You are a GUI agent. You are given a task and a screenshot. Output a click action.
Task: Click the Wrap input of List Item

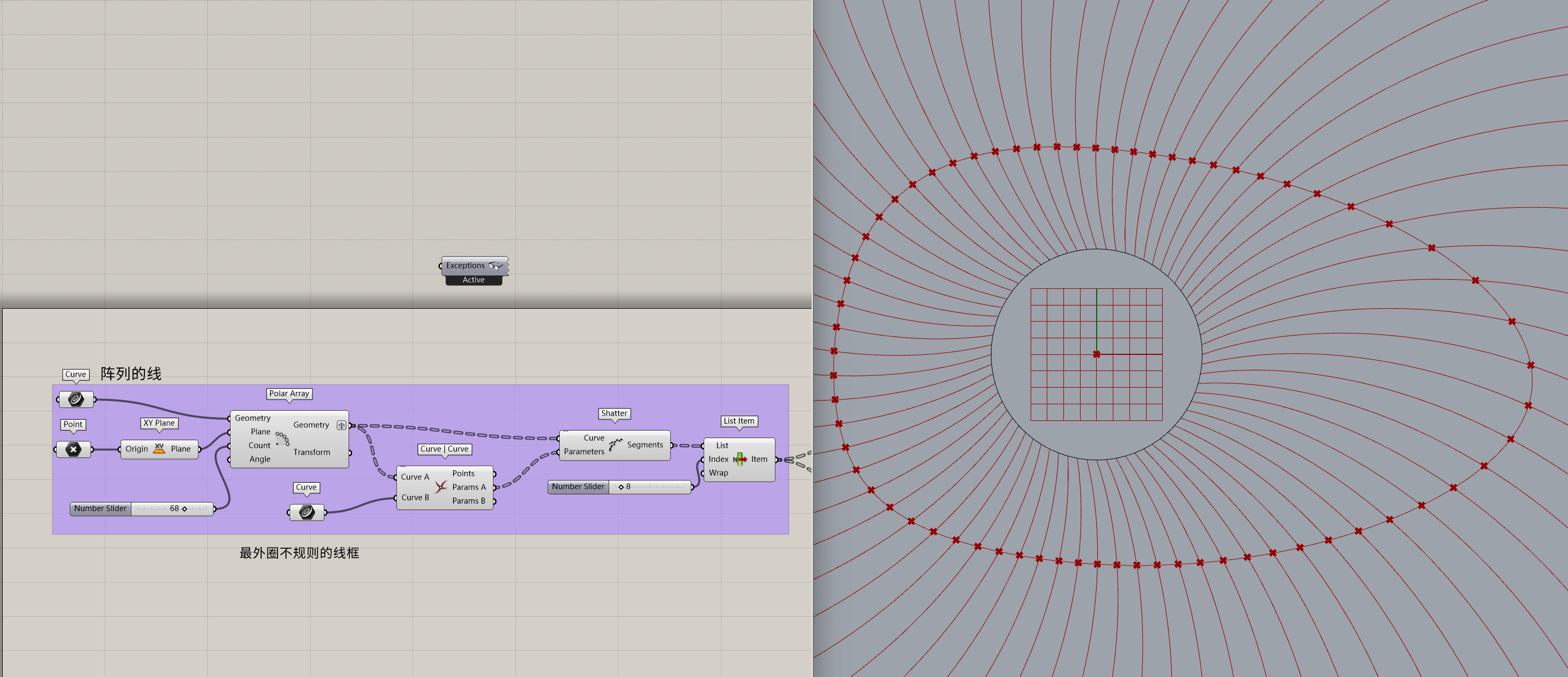pyautogui.click(x=718, y=472)
